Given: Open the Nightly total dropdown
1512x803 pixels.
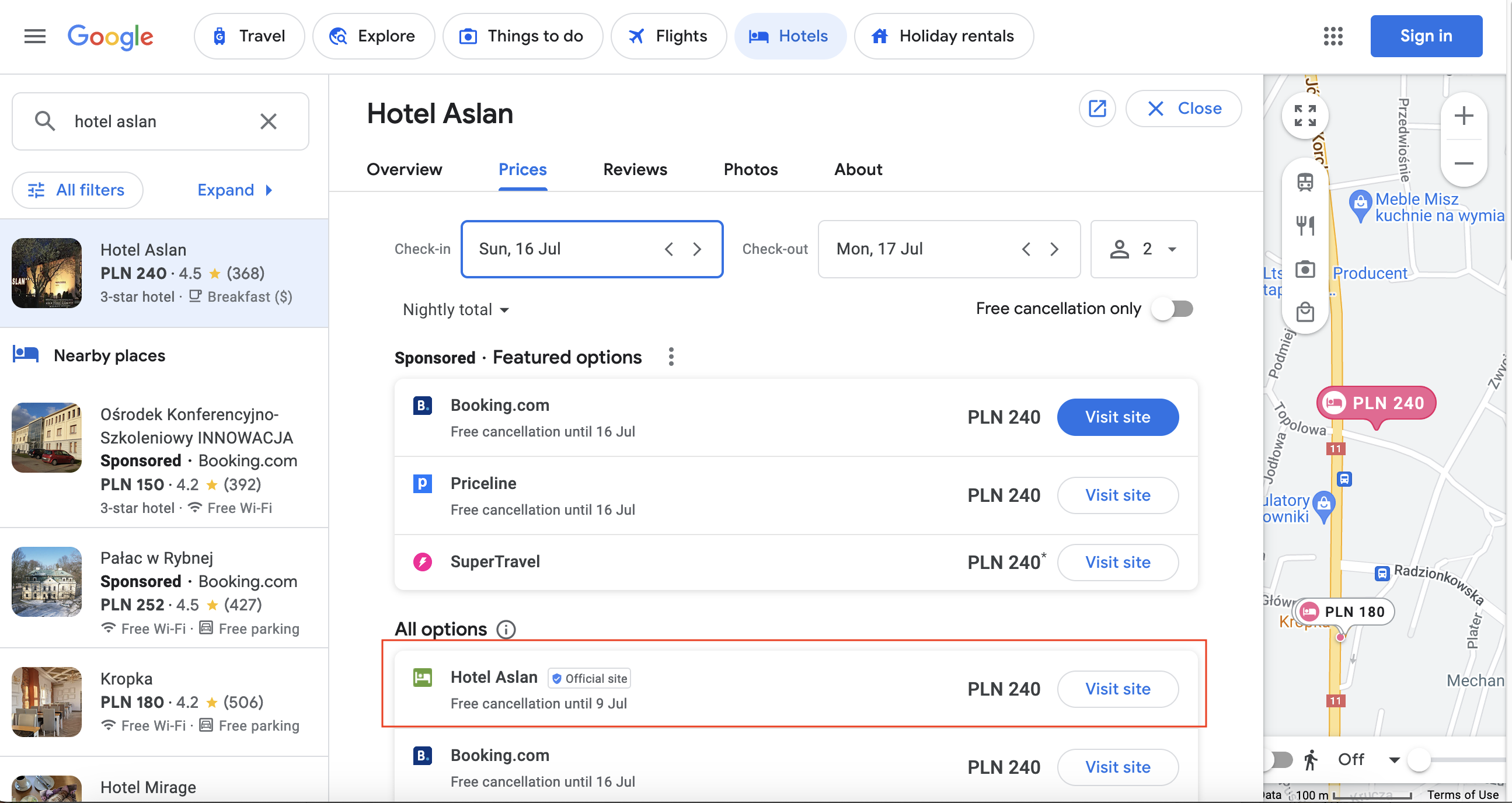Looking at the screenshot, I should (456, 309).
